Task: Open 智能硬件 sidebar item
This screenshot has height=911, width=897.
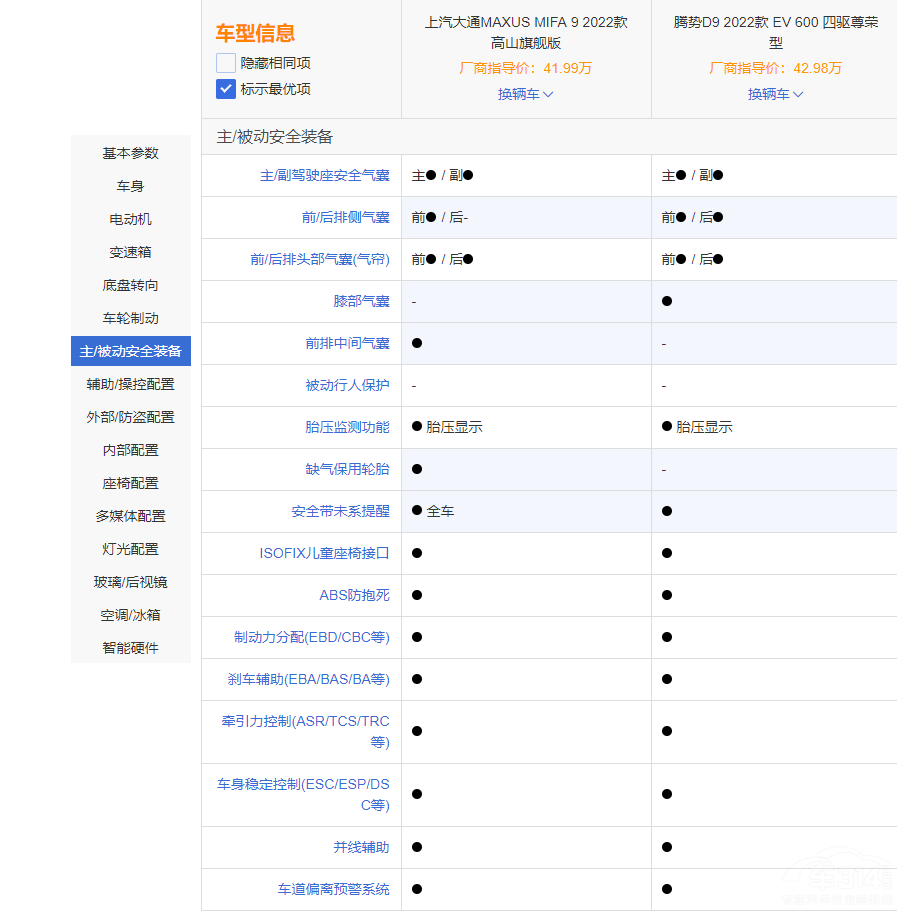Action: pos(130,648)
